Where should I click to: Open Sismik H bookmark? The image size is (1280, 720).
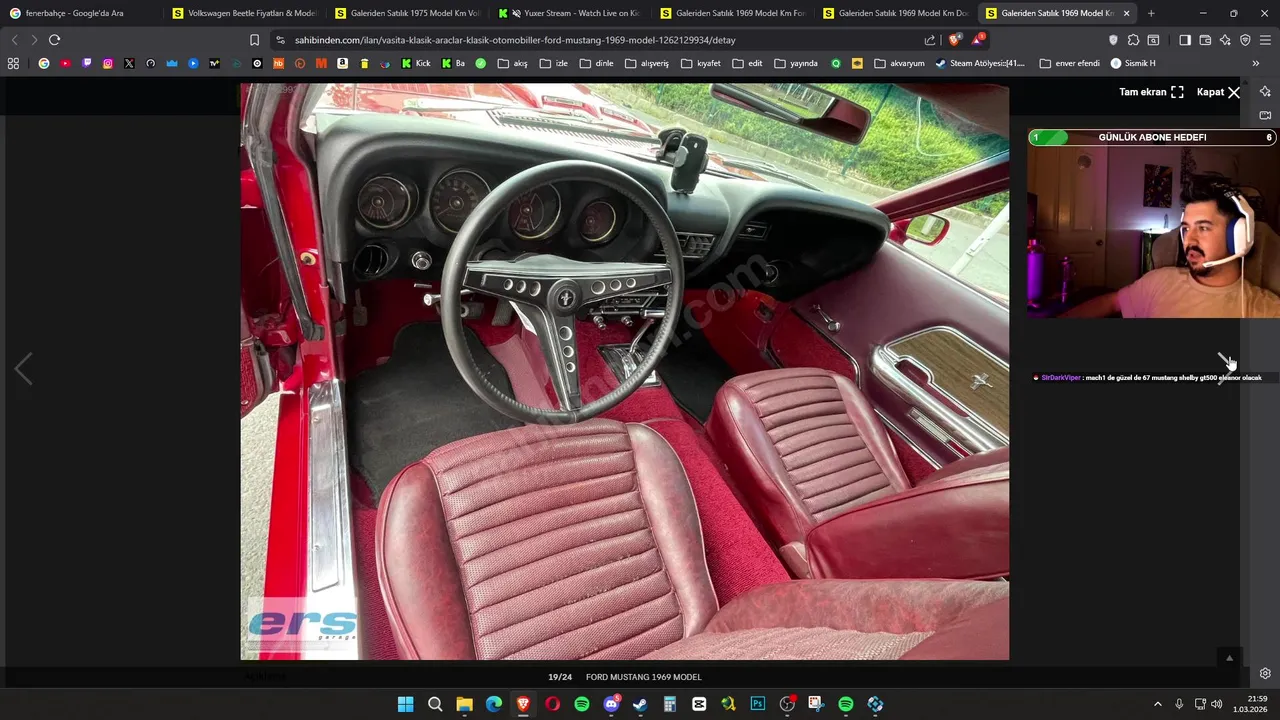click(1133, 63)
